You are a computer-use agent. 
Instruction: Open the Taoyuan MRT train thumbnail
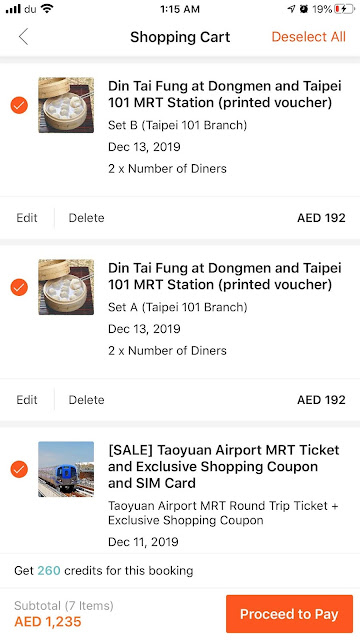pos(66,469)
